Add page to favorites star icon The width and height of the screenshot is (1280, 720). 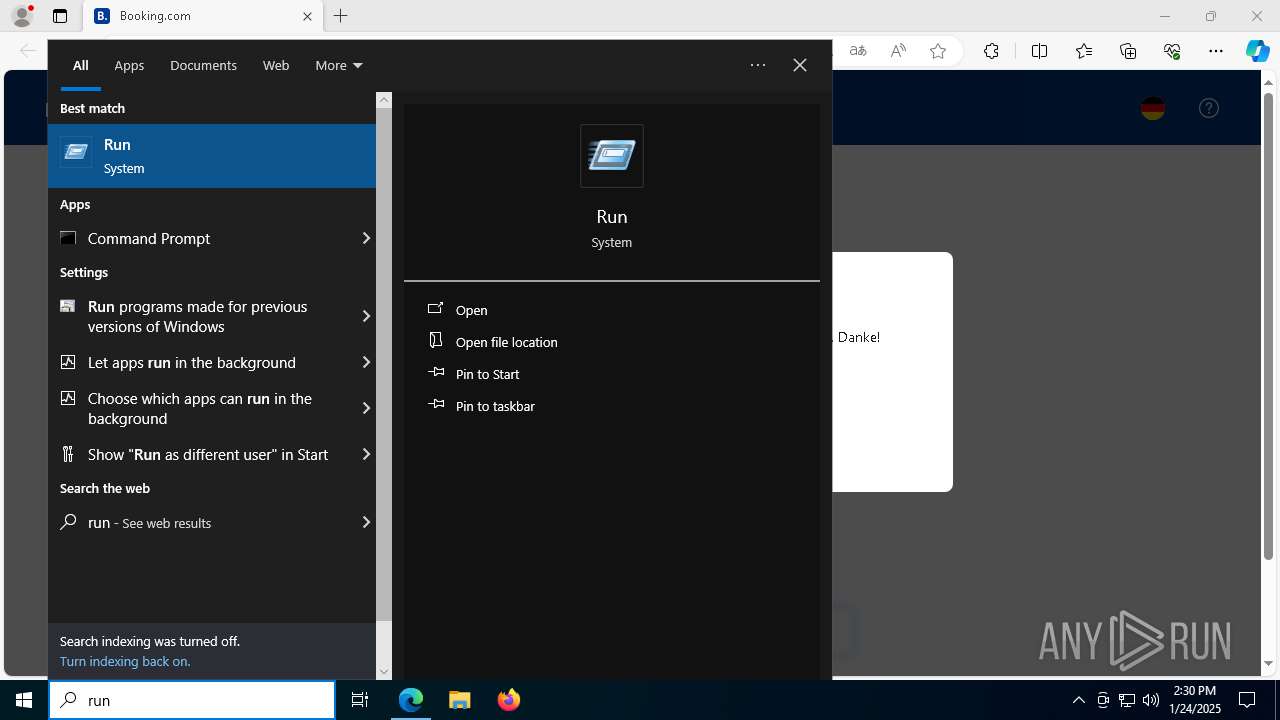[x=938, y=51]
